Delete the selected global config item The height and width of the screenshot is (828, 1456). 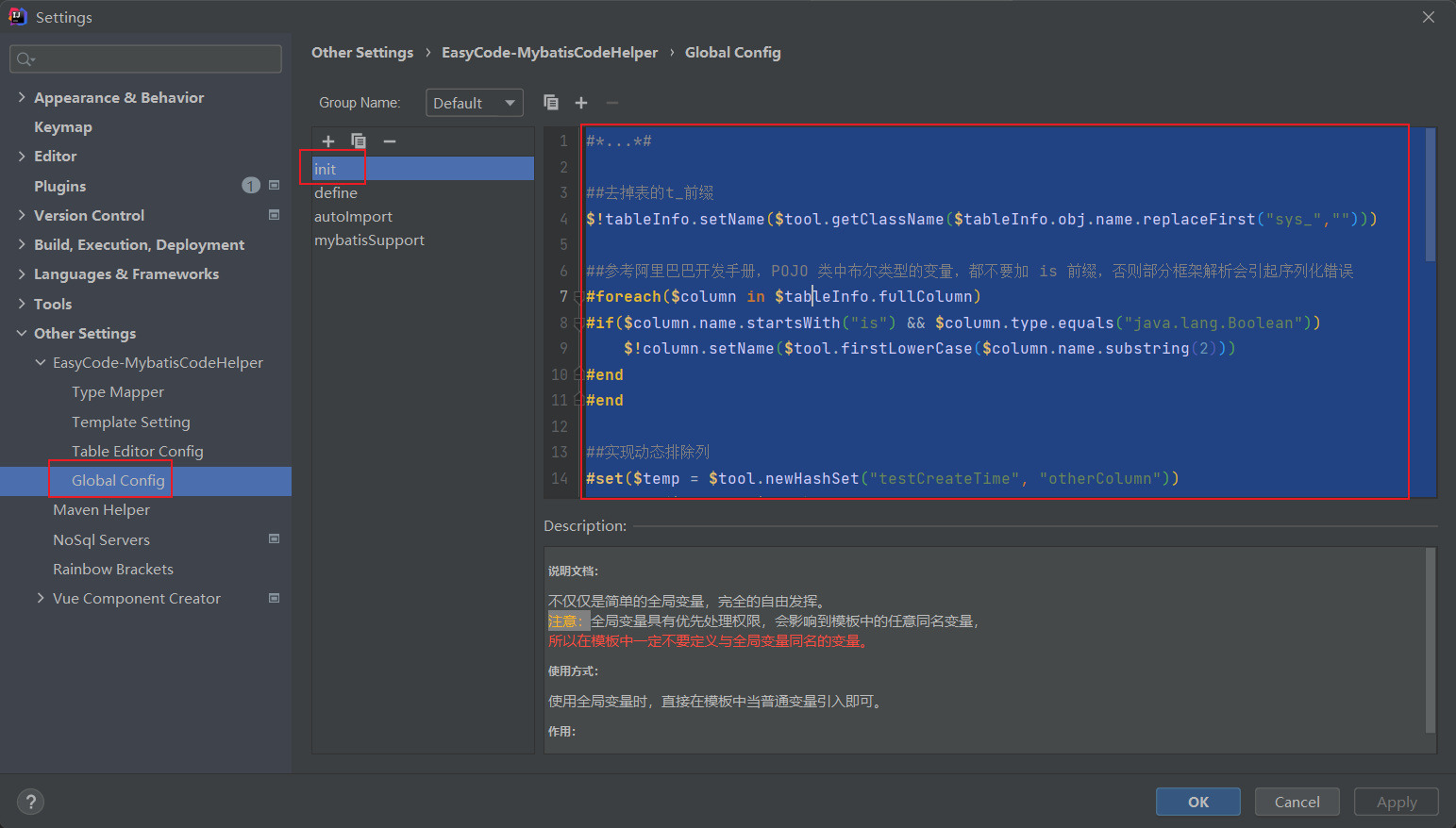tap(390, 141)
